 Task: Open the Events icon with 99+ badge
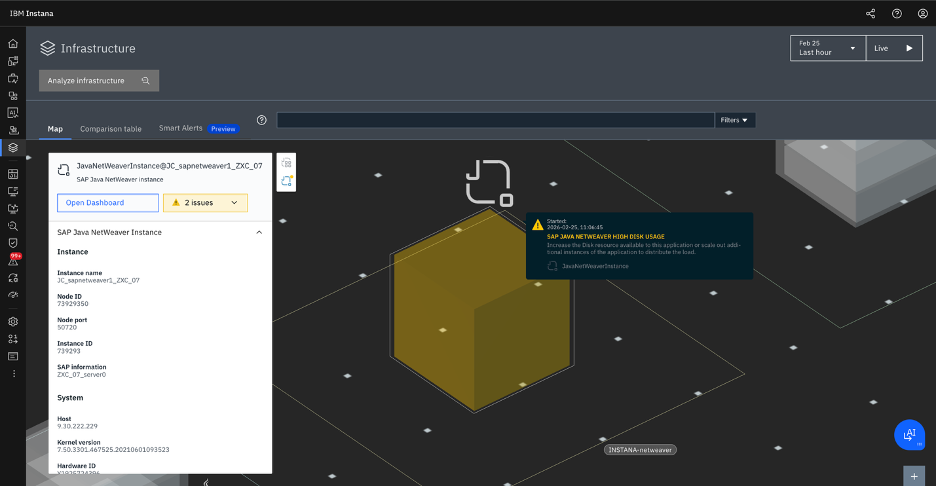(14, 260)
